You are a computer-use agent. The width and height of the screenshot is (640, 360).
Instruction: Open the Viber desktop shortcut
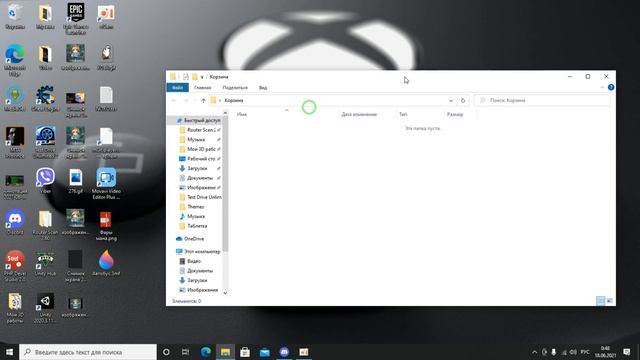[x=45, y=180]
